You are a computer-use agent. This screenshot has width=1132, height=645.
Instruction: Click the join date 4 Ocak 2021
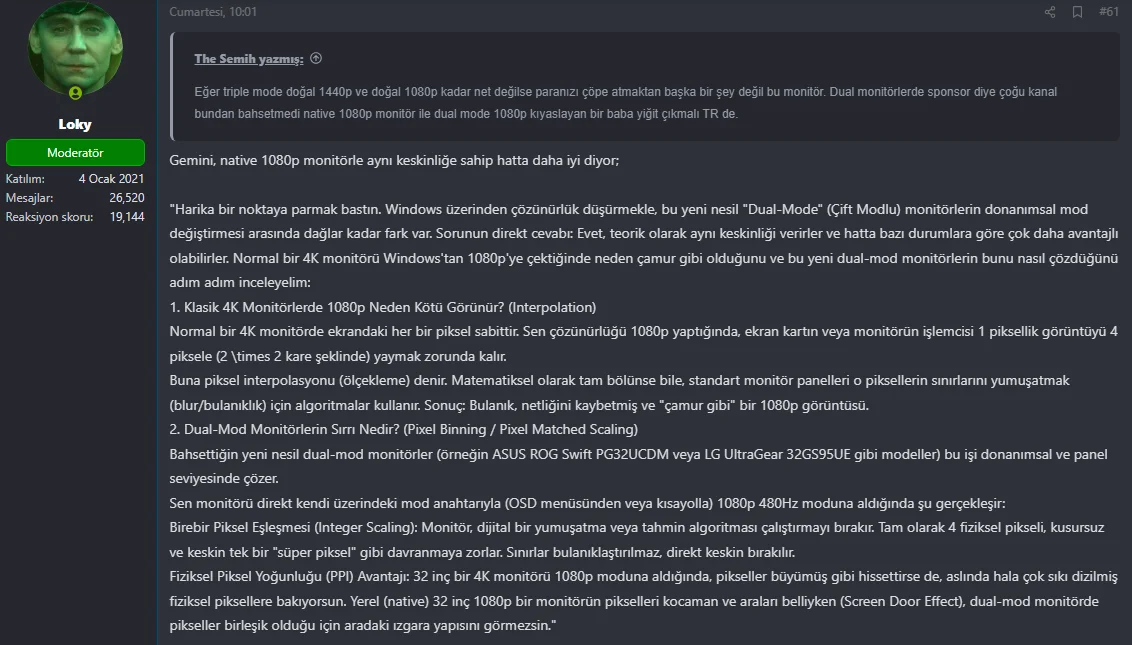tap(111, 178)
